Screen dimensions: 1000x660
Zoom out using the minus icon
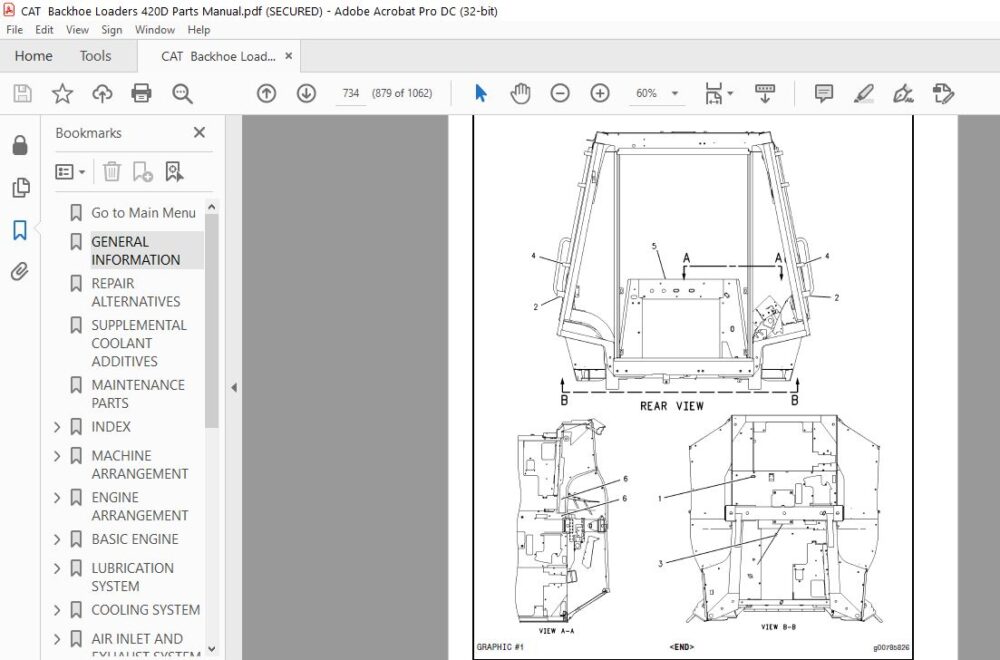[560, 93]
